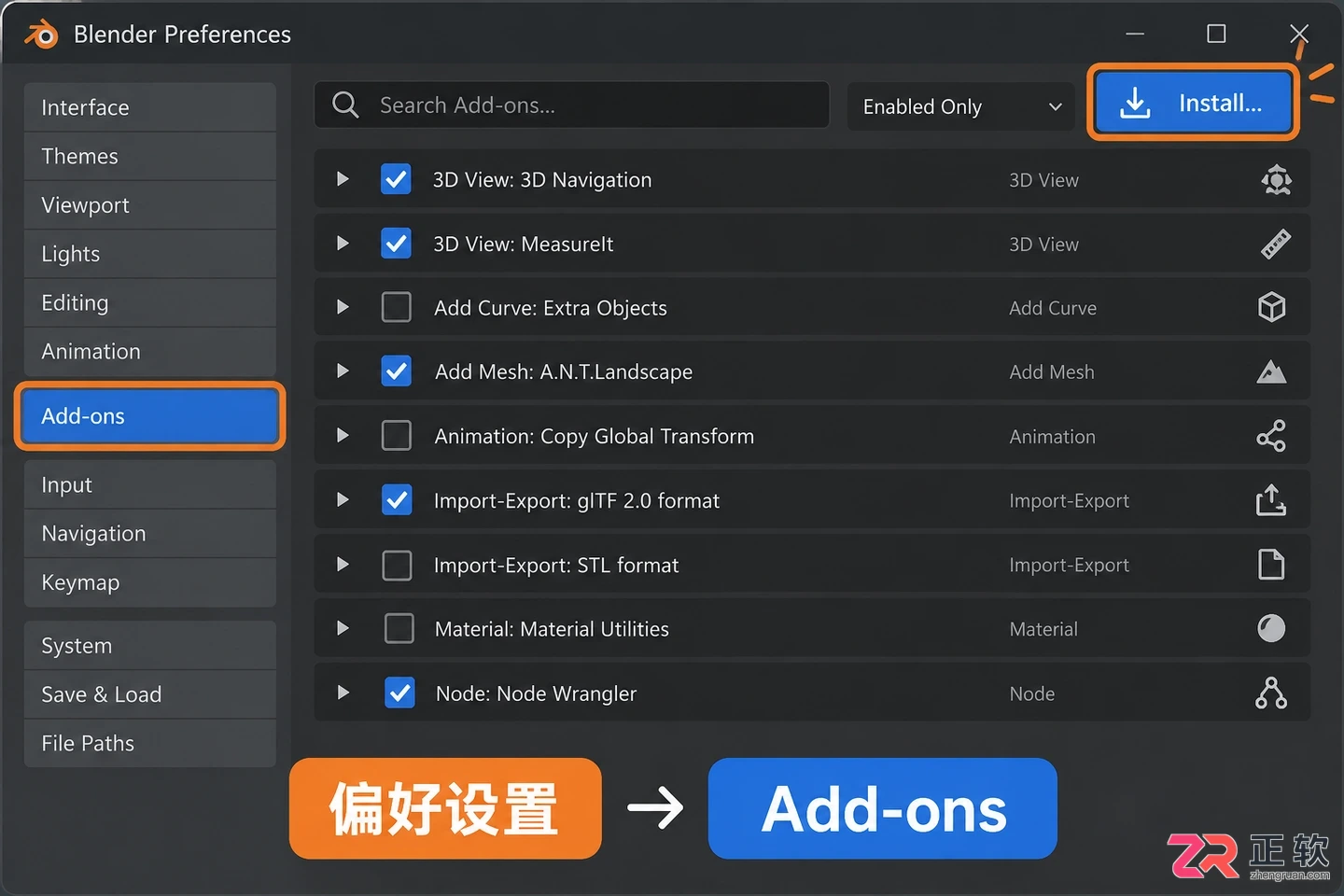
Task: Untick the A.N.T.Landscape checkbox
Action: (397, 371)
